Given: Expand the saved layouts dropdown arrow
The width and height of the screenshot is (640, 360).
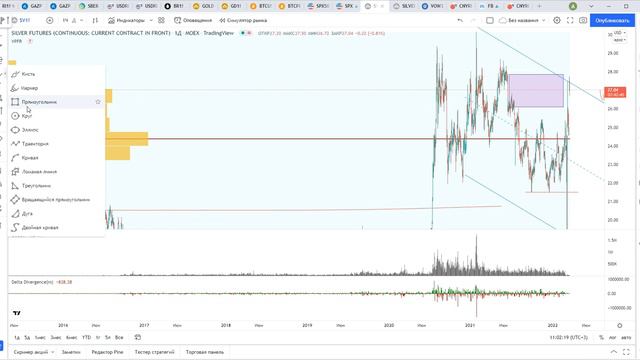Looking at the screenshot, I should tap(544, 20).
